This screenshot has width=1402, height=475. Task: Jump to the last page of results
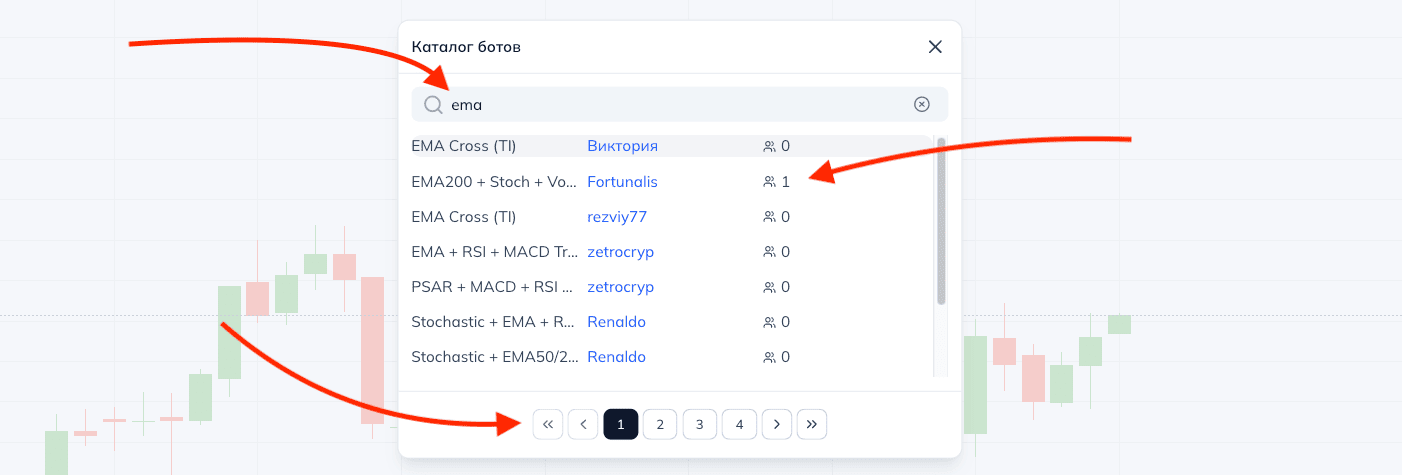(x=811, y=424)
